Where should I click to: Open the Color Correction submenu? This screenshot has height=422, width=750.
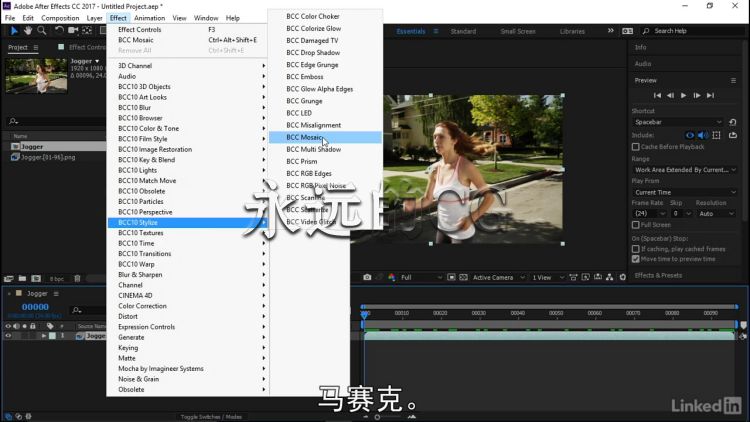click(x=187, y=306)
